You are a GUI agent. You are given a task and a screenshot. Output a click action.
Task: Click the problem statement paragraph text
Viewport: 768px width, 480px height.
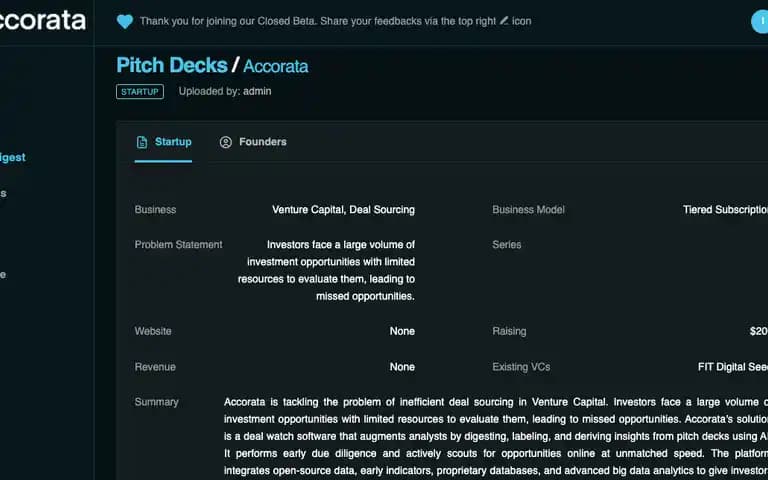pos(326,270)
